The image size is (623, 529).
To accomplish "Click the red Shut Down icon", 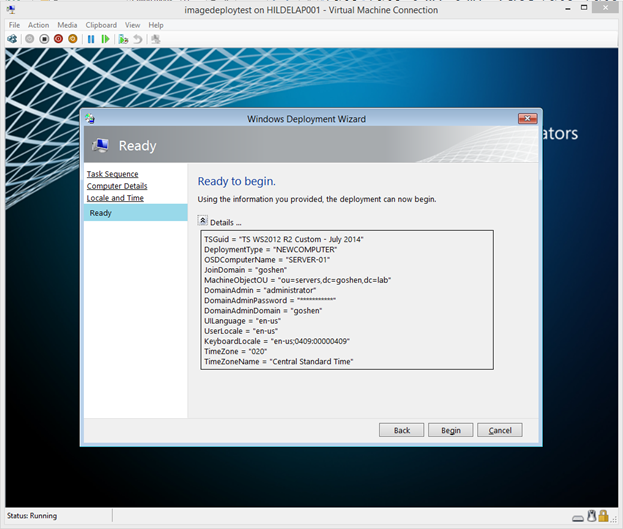I will [x=58, y=39].
